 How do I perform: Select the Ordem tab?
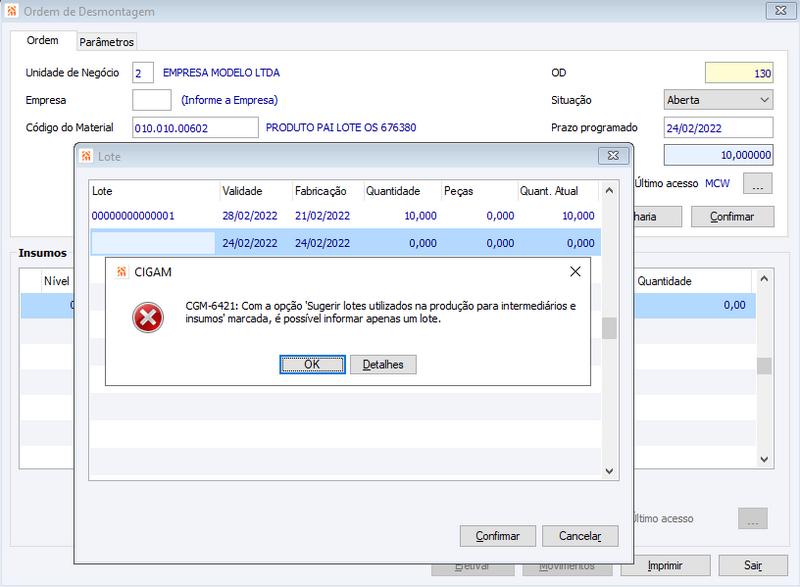click(42, 40)
